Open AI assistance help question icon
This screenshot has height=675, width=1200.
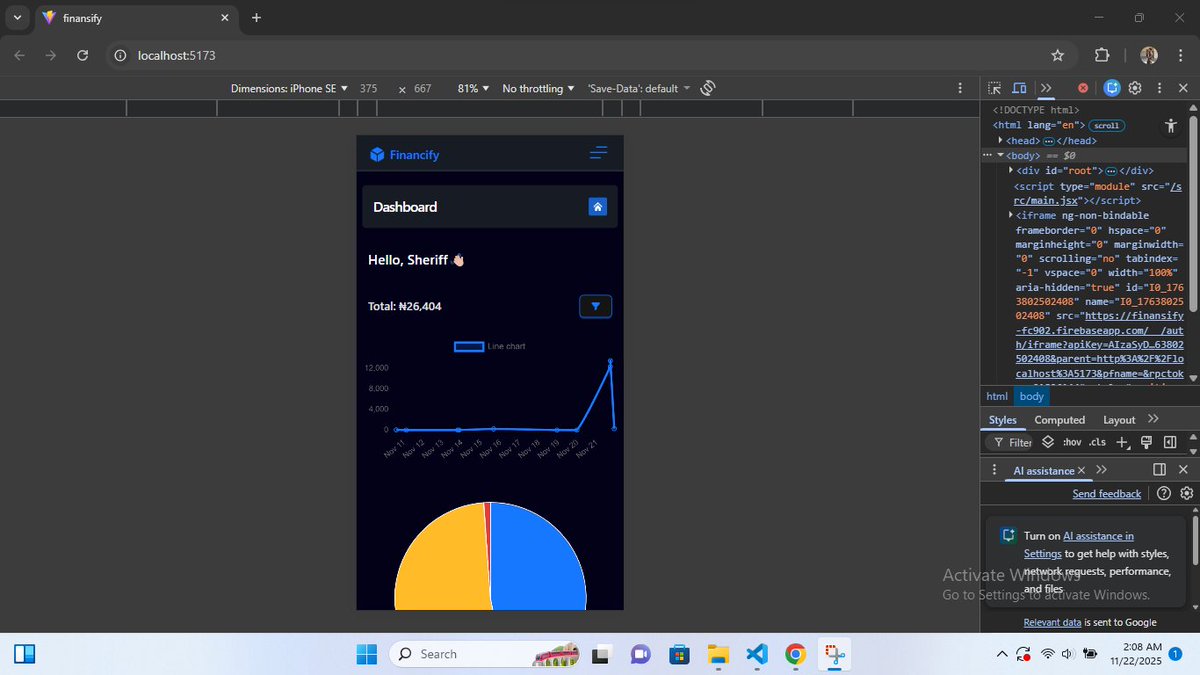click(1163, 493)
